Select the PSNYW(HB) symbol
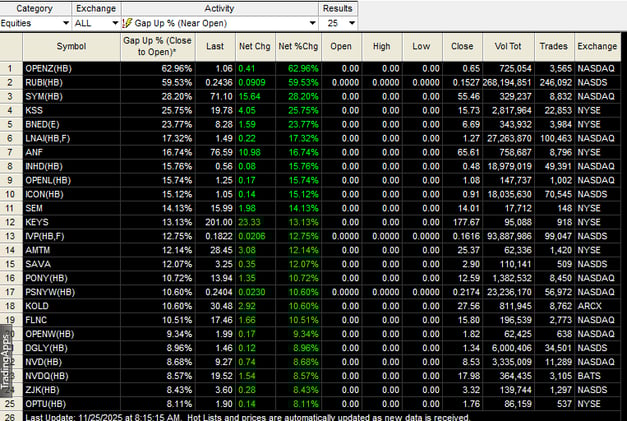The image size is (627, 421). [50, 292]
